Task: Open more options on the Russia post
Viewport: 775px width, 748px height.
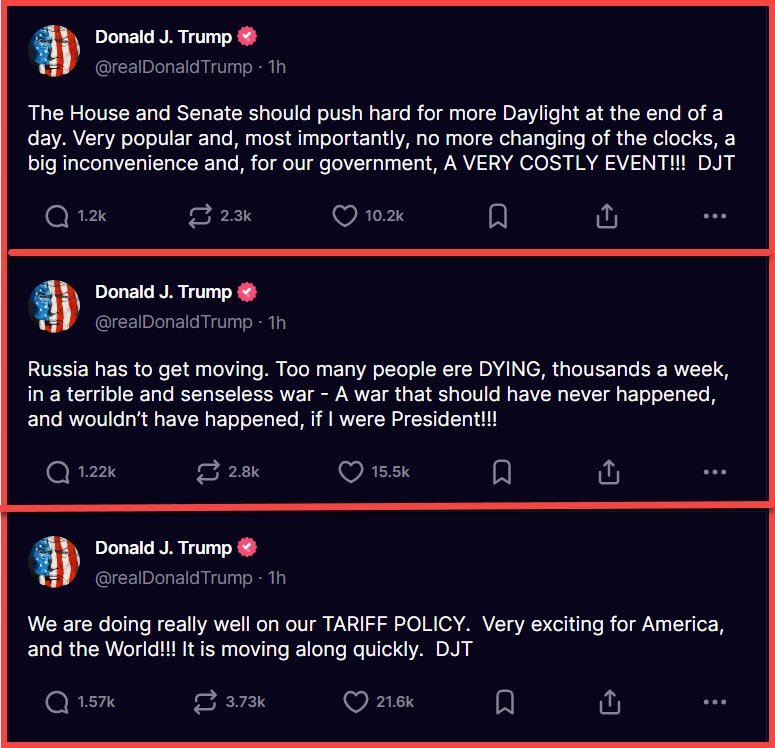Action: (x=714, y=472)
